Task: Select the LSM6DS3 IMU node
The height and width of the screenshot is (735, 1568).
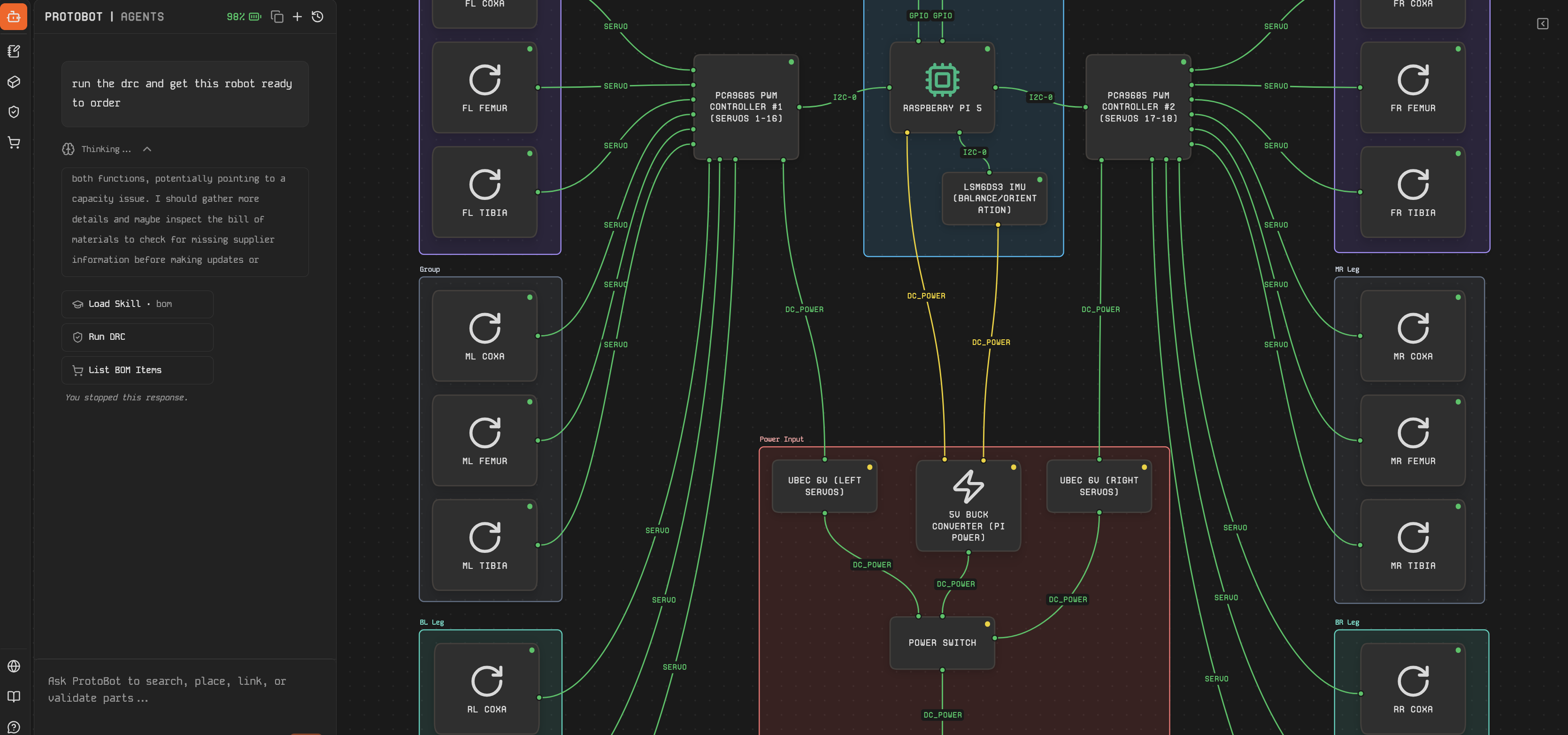Action: tap(995, 199)
